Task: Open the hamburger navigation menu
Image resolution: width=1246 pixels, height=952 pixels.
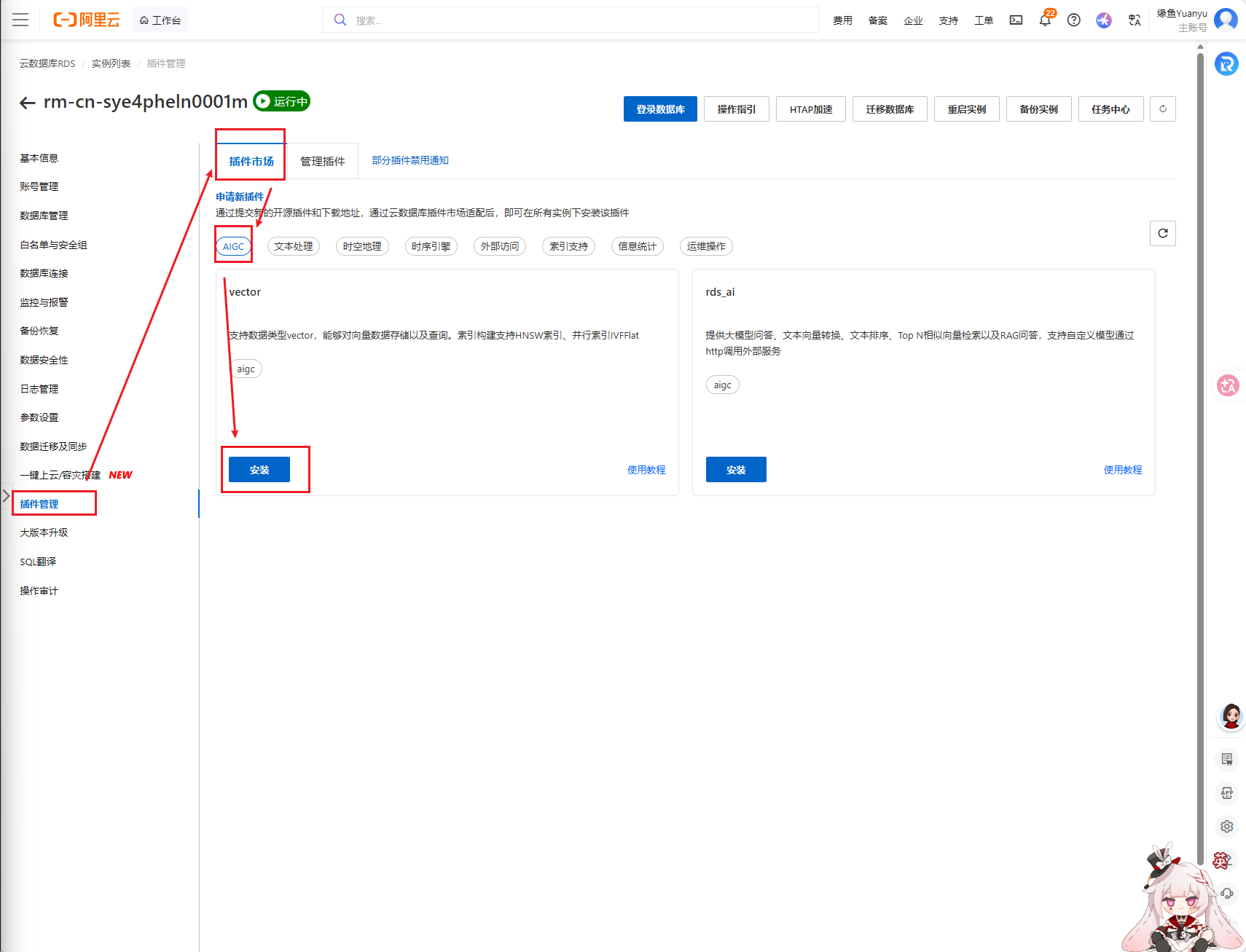Action: point(20,20)
